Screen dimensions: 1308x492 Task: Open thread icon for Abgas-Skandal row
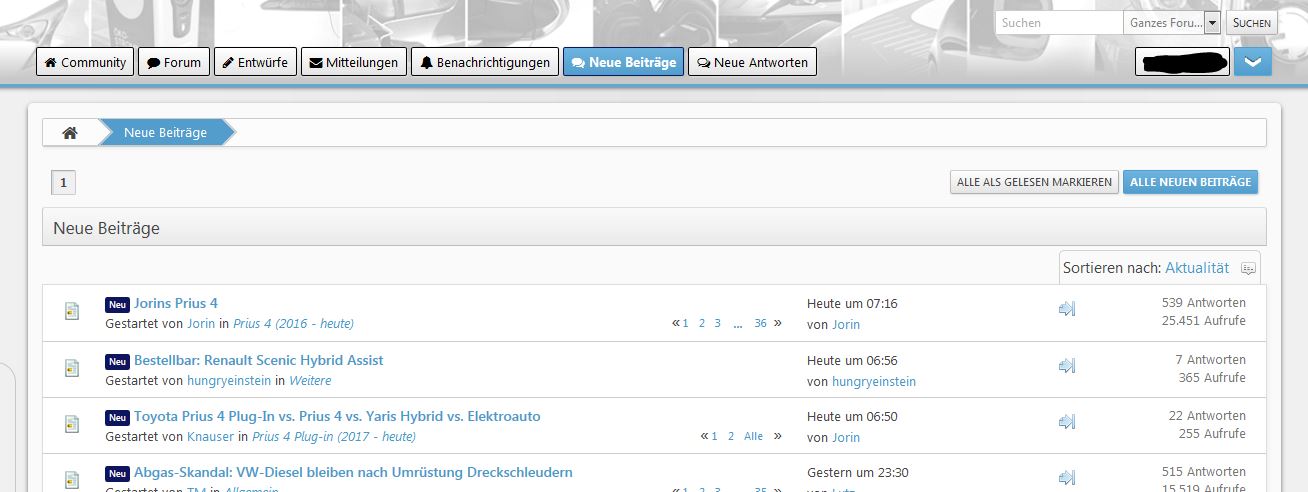tap(71, 480)
